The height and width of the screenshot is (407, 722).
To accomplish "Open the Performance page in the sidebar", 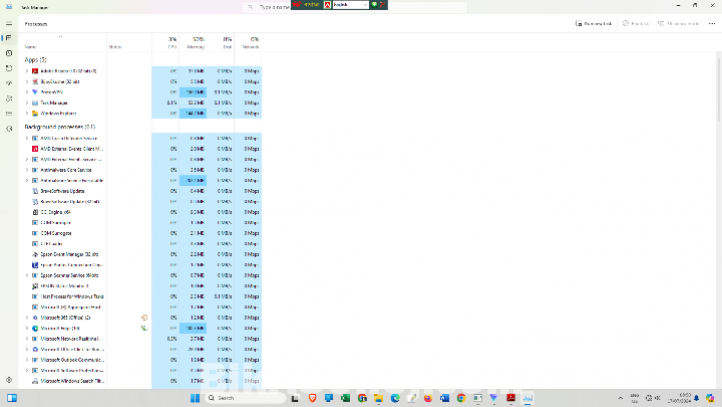I will coord(9,53).
